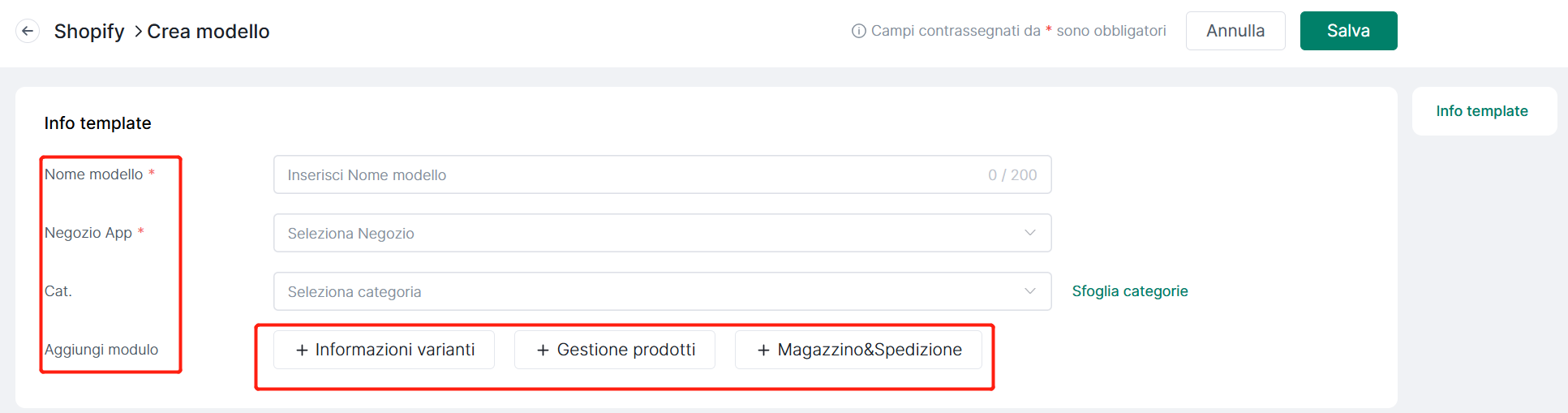Open the Seleziona Negozio dropdown

point(662,233)
